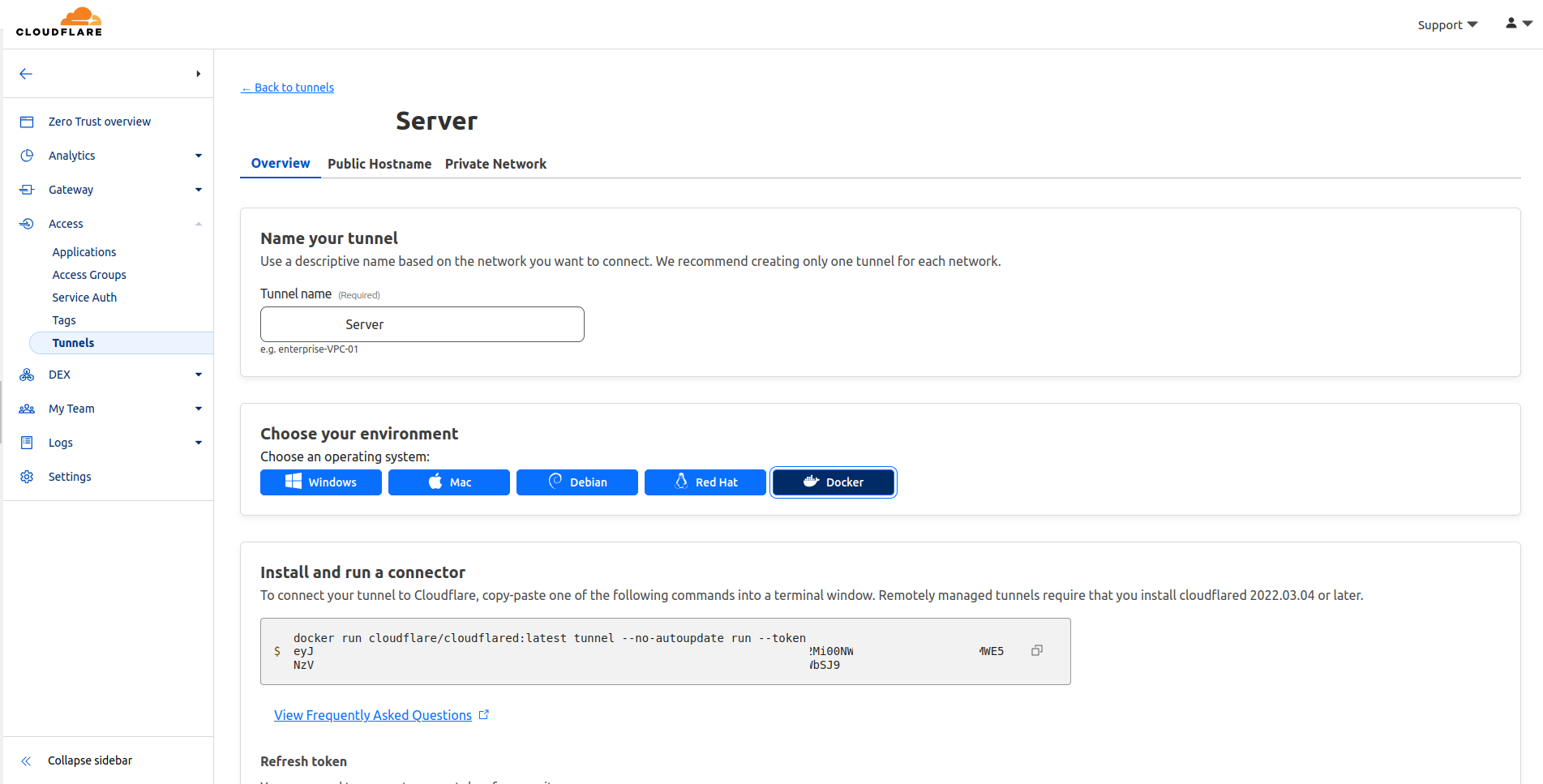Screen dimensions: 1543x784
Task: Click Back to tunnels link
Action: (x=288, y=88)
